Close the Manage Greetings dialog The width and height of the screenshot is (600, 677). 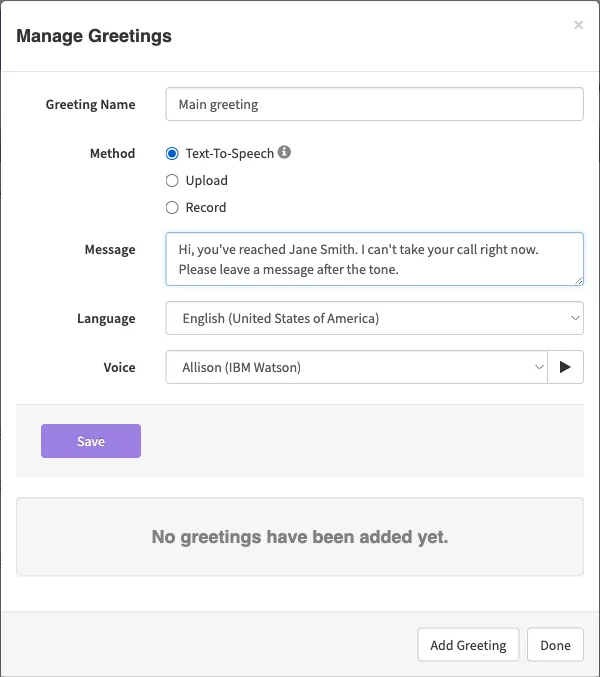[x=578, y=25]
